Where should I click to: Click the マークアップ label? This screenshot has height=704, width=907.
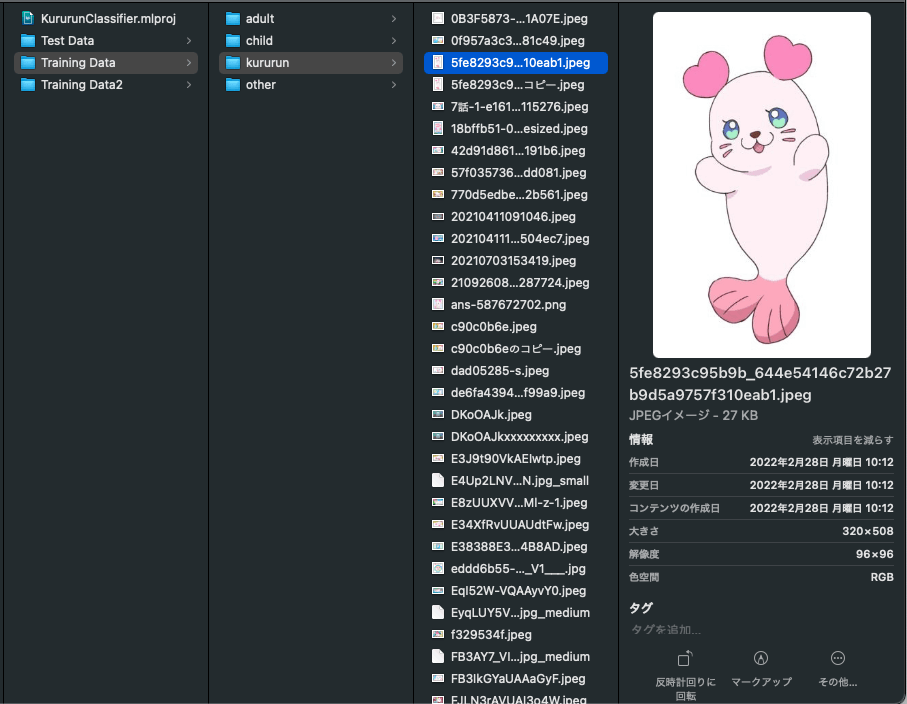pyautogui.click(x=761, y=682)
